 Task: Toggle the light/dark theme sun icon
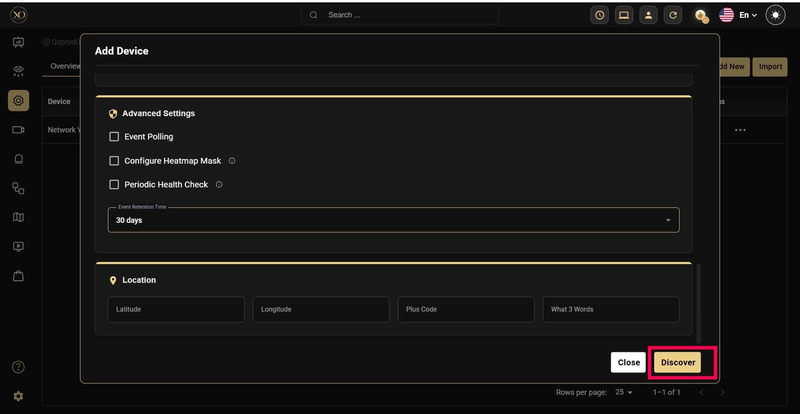[776, 15]
